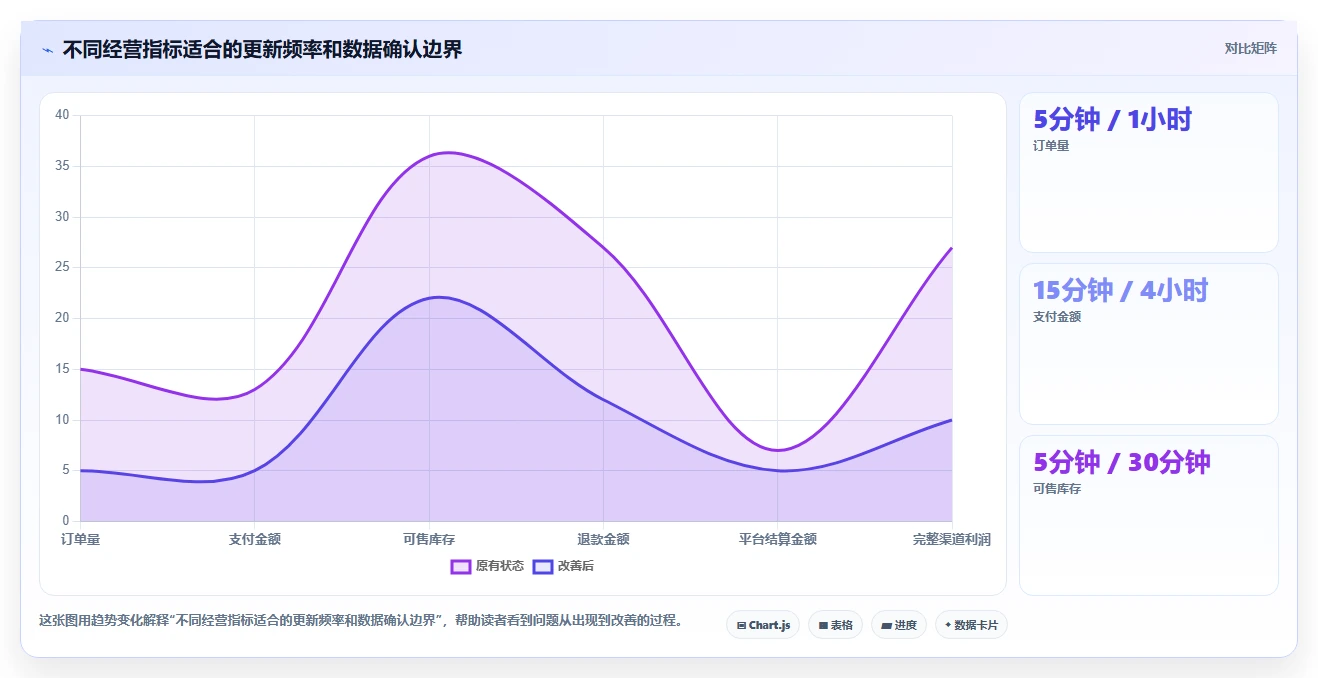The height and width of the screenshot is (678, 1318).
Task: Click the 35 y-axis tick label
Action: pyautogui.click(x=62, y=166)
